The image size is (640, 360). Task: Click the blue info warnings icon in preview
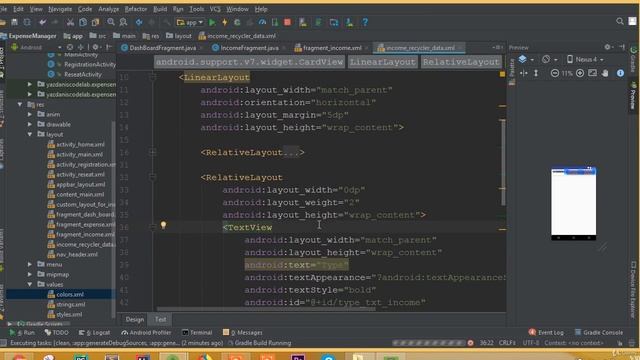[620, 73]
